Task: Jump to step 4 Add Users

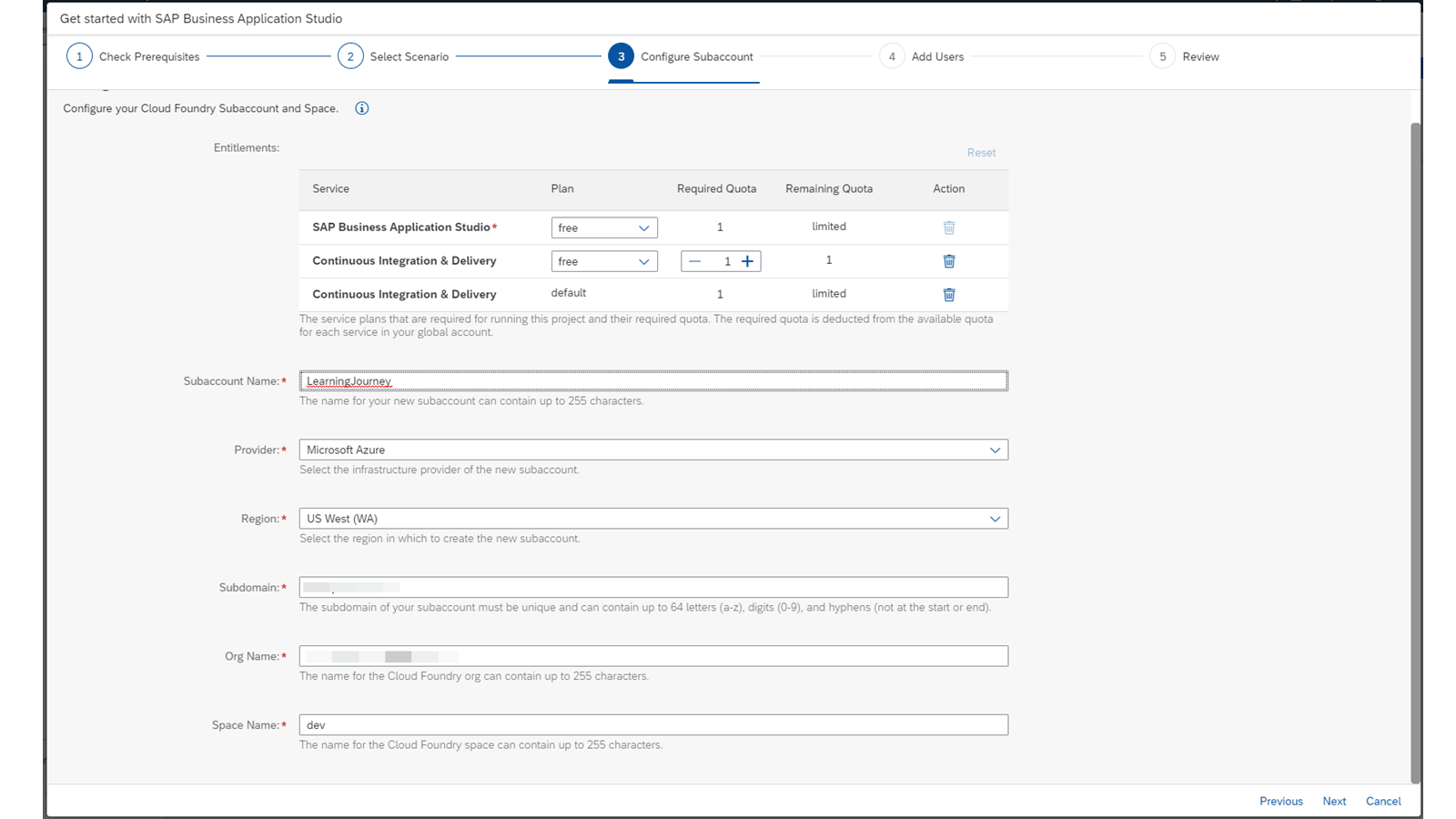Action: [x=921, y=56]
